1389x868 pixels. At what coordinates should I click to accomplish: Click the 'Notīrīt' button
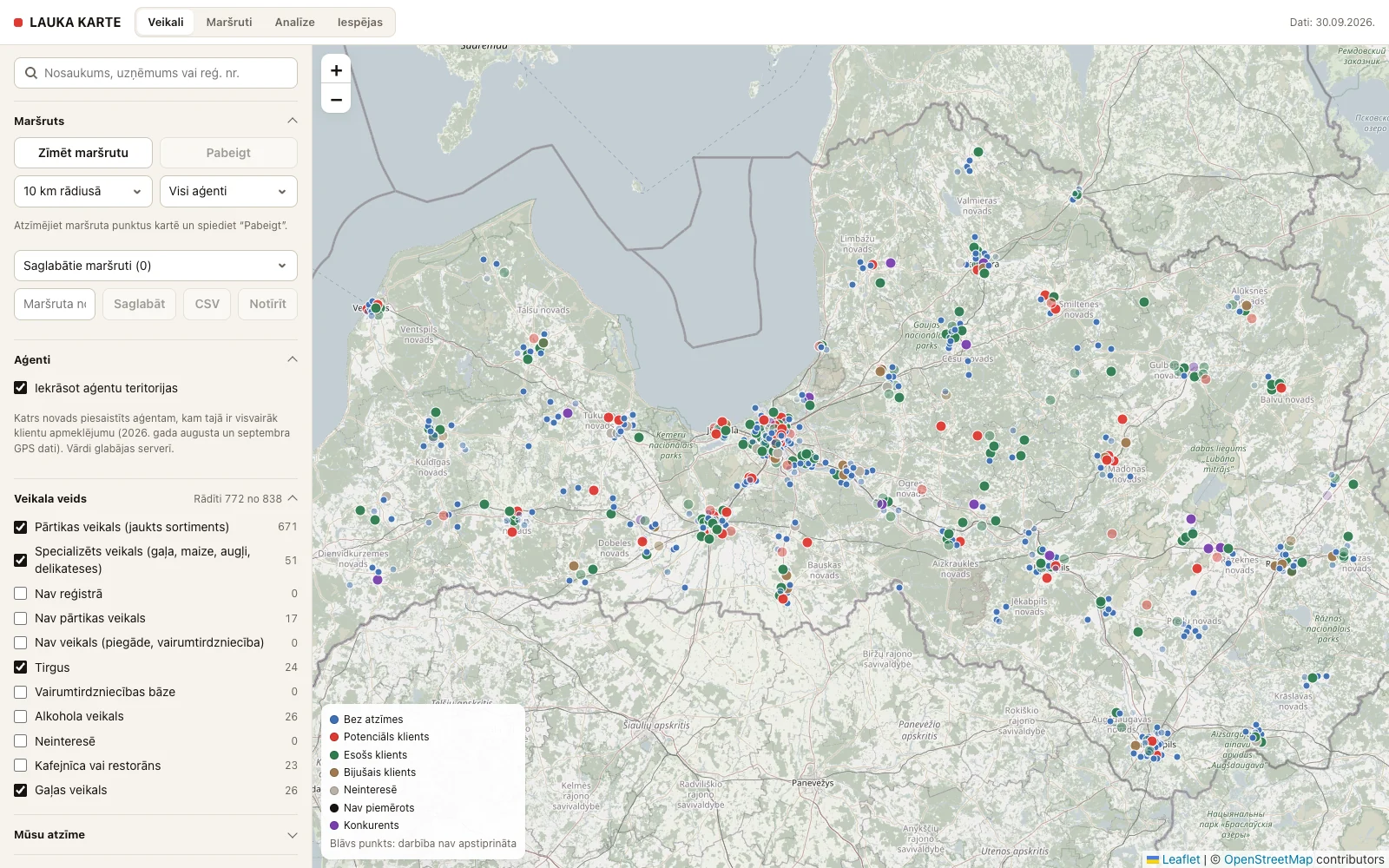tap(267, 304)
